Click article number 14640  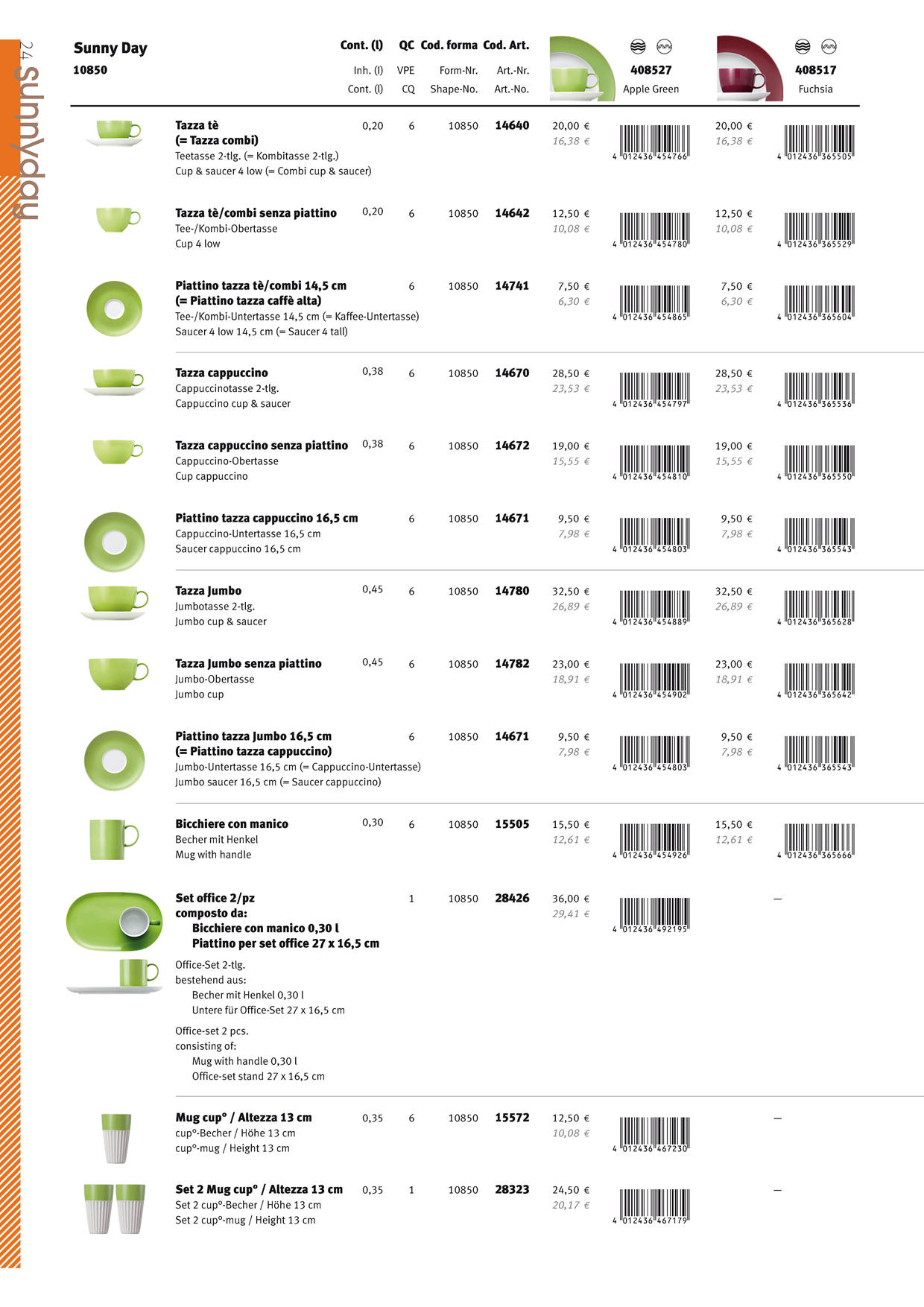click(512, 126)
